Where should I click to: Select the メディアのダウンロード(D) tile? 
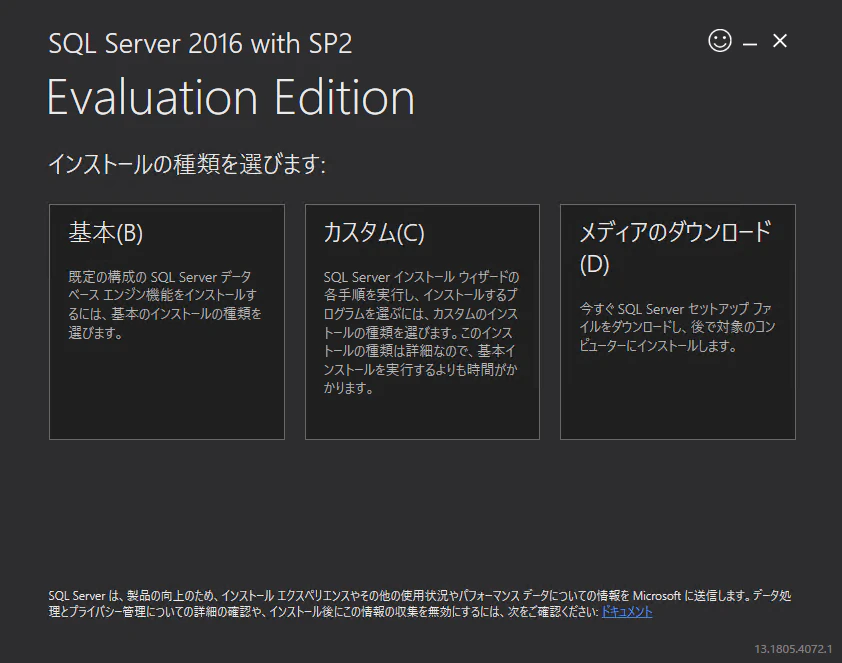pyautogui.click(x=678, y=322)
